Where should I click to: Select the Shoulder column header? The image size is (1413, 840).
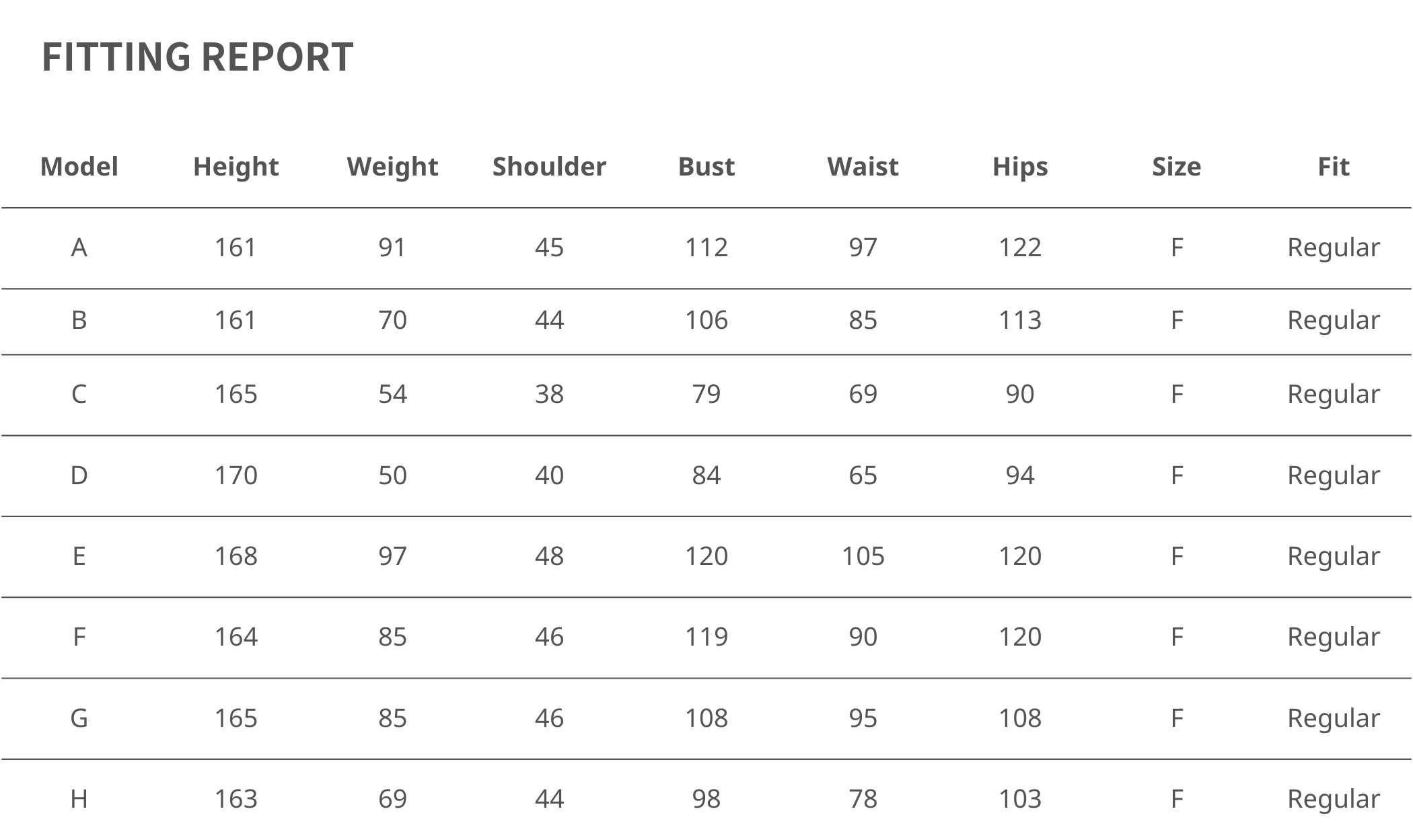tap(549, 167)
